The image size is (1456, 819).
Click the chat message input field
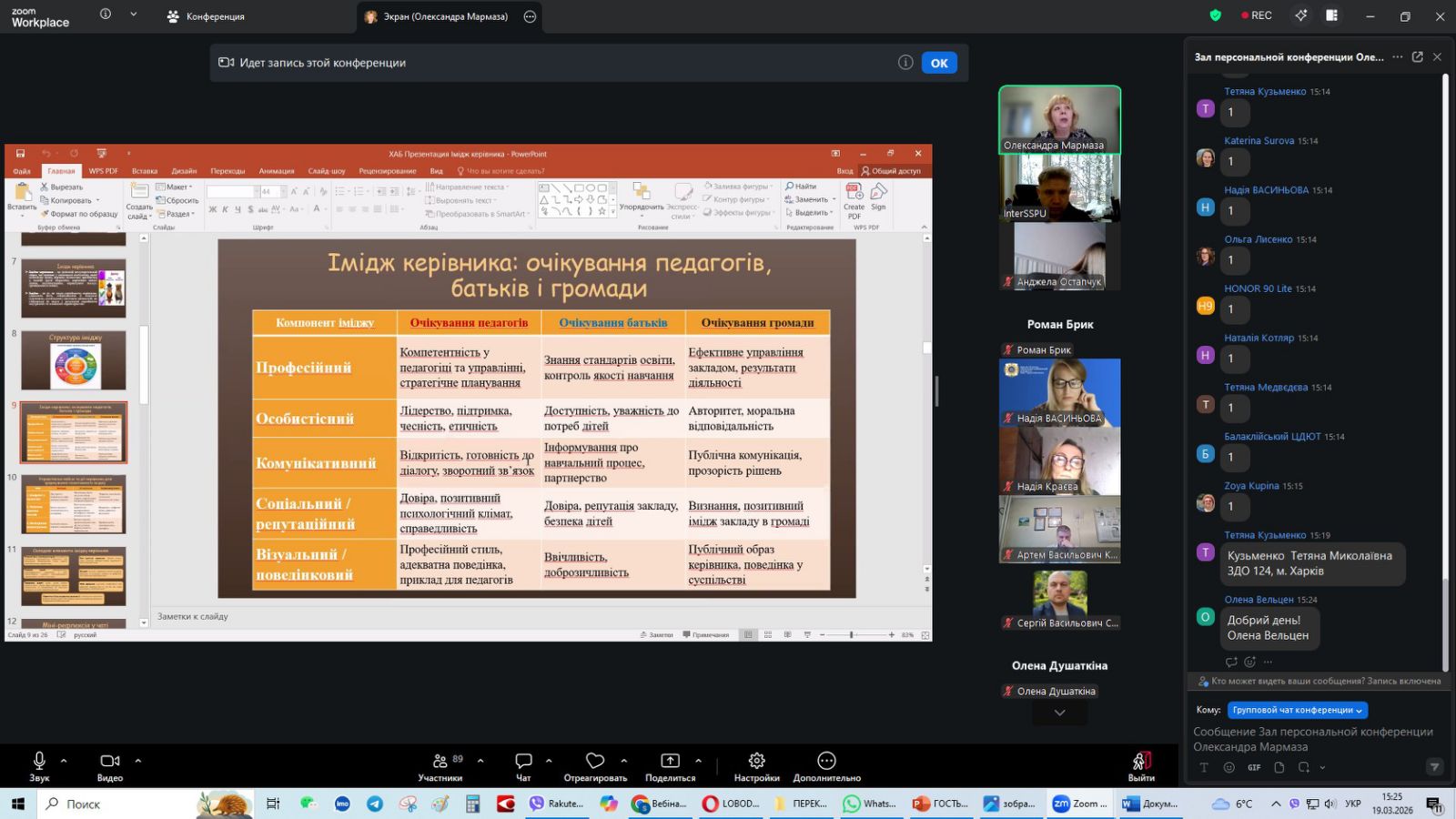[x=1315, y=739]
